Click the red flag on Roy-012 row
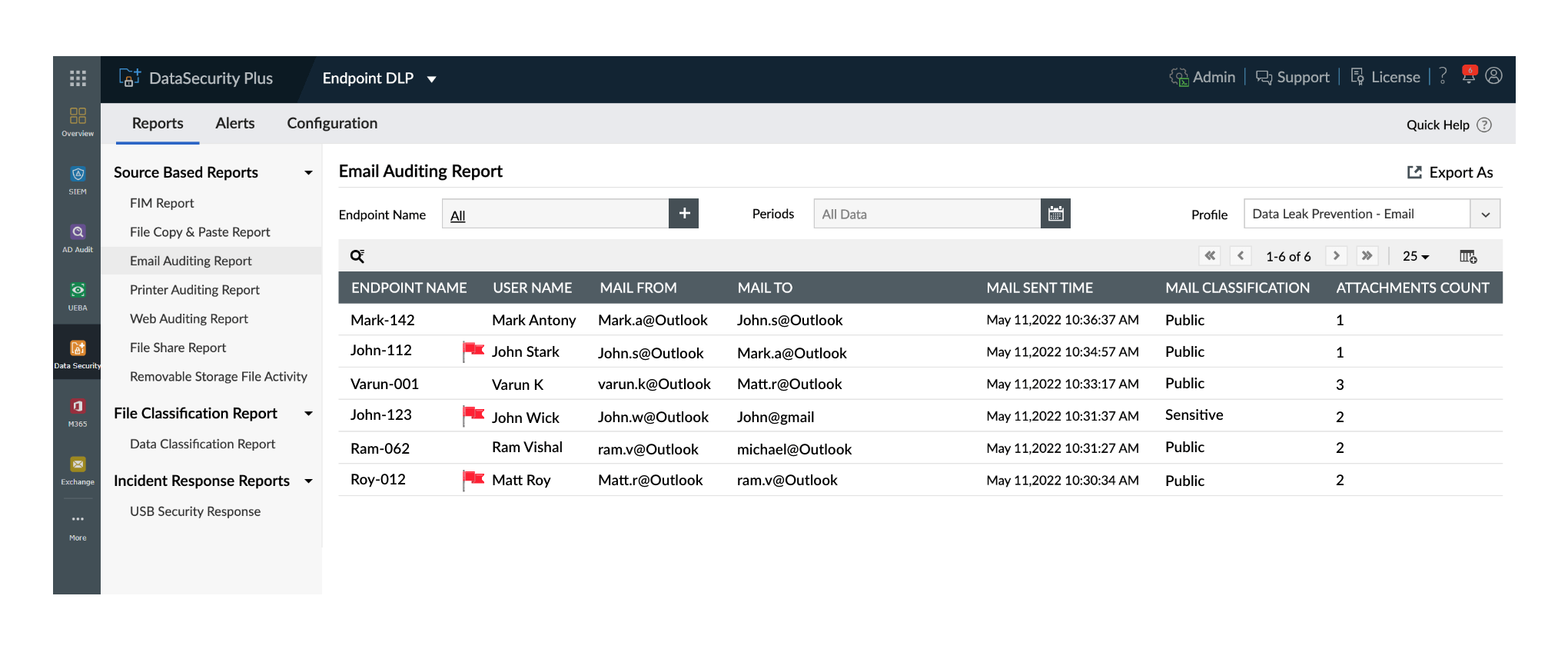 click(x=473, y=480)
